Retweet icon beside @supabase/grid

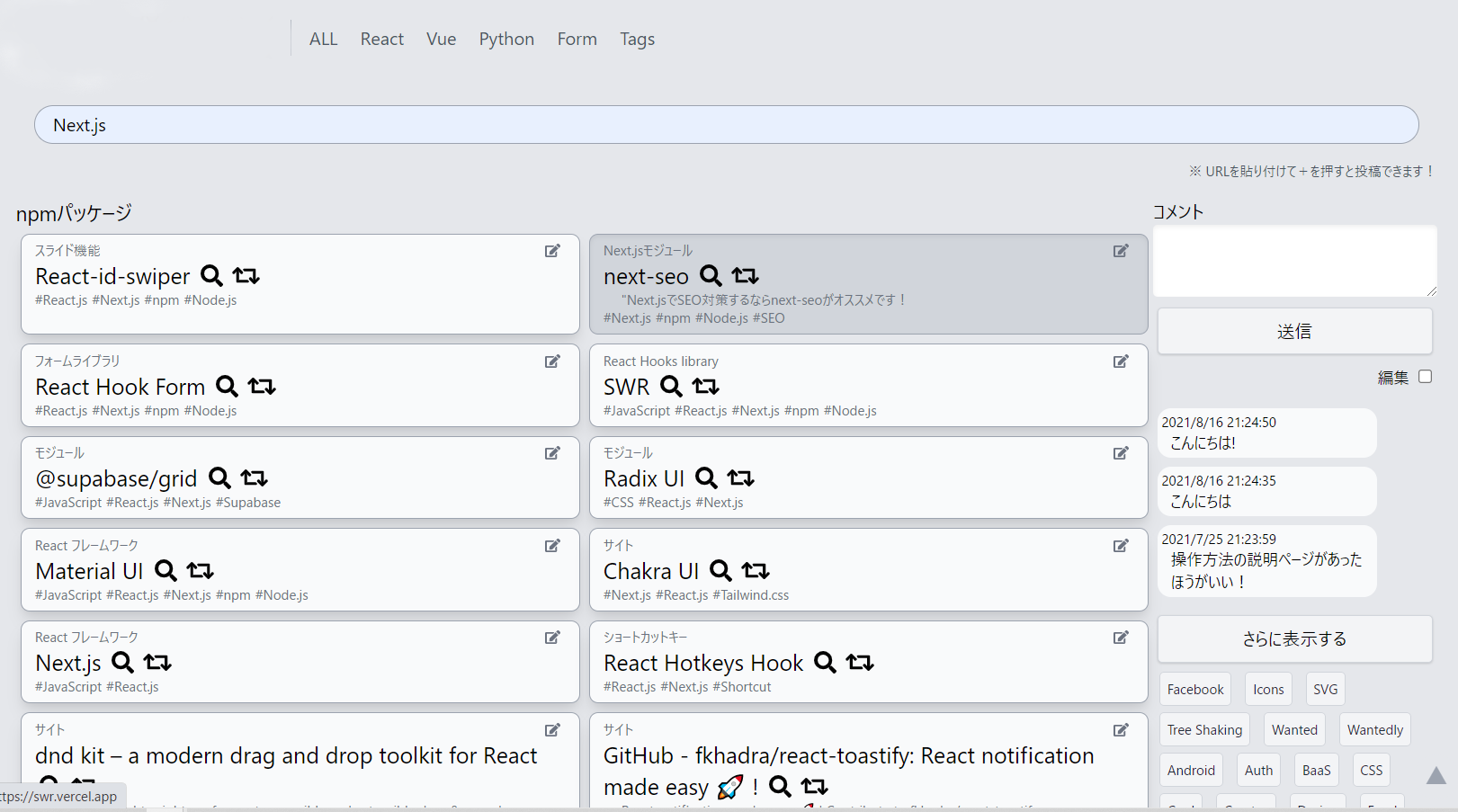pos(254,477)
